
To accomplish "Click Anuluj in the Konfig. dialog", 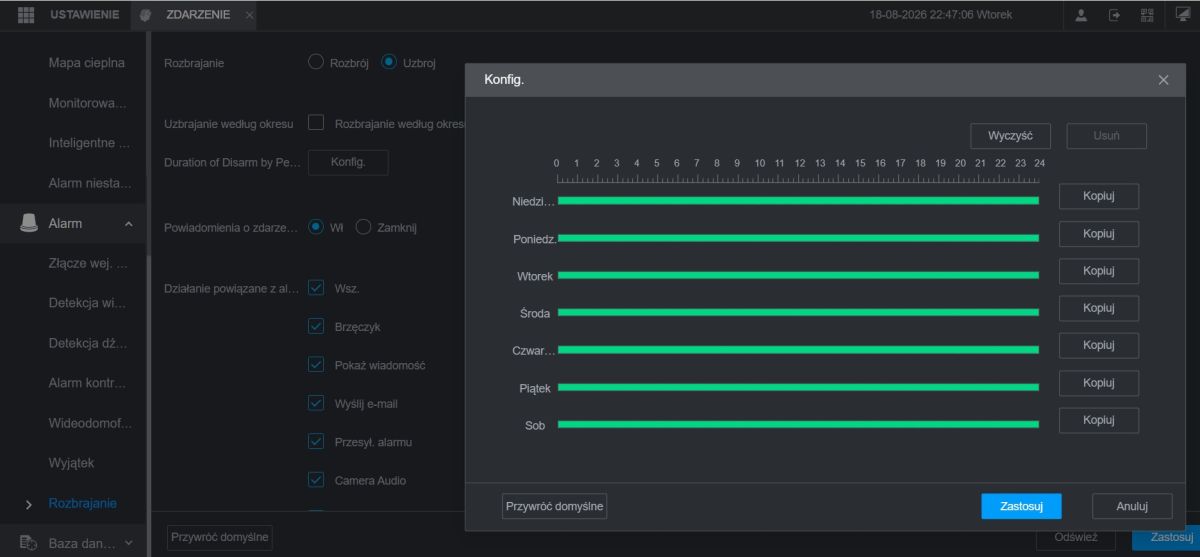I will click(x=1131, y=506).
